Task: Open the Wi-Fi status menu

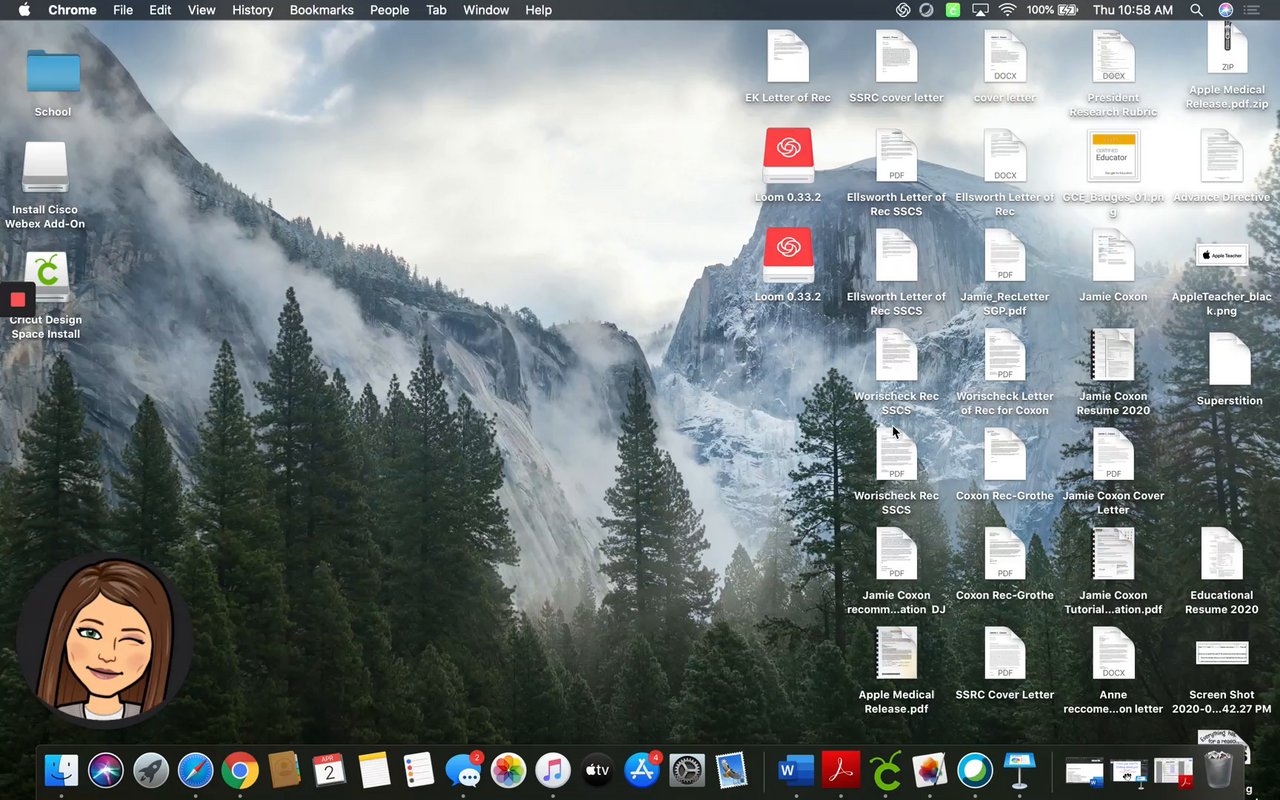Action: tap(1007, 10)
